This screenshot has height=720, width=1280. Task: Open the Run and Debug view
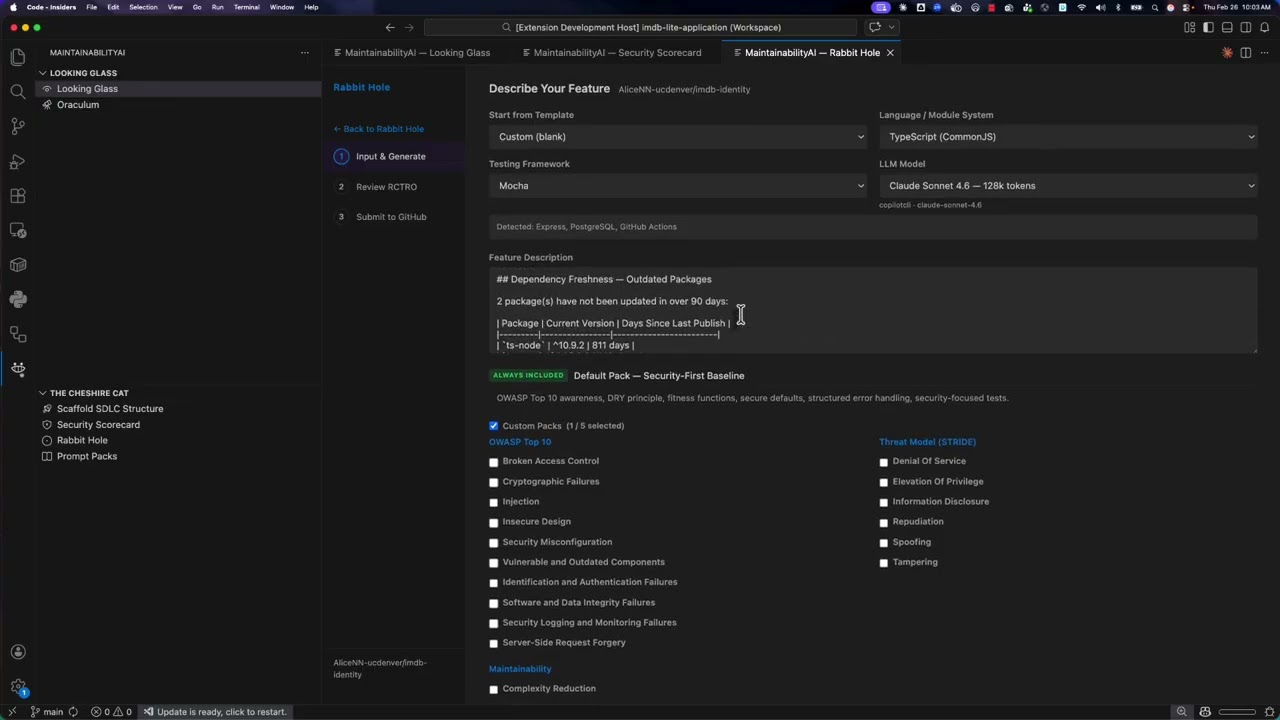pyautogui.click(x=18, y=161)
